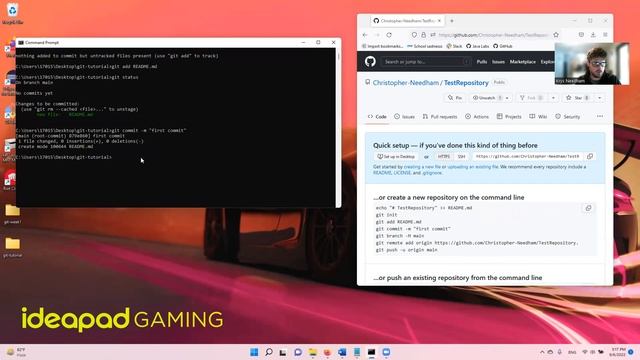Image resolution: width=640 pixels, height=360 pixels.
Task: Open the README link in Quick setup
Action: point(382,173)
